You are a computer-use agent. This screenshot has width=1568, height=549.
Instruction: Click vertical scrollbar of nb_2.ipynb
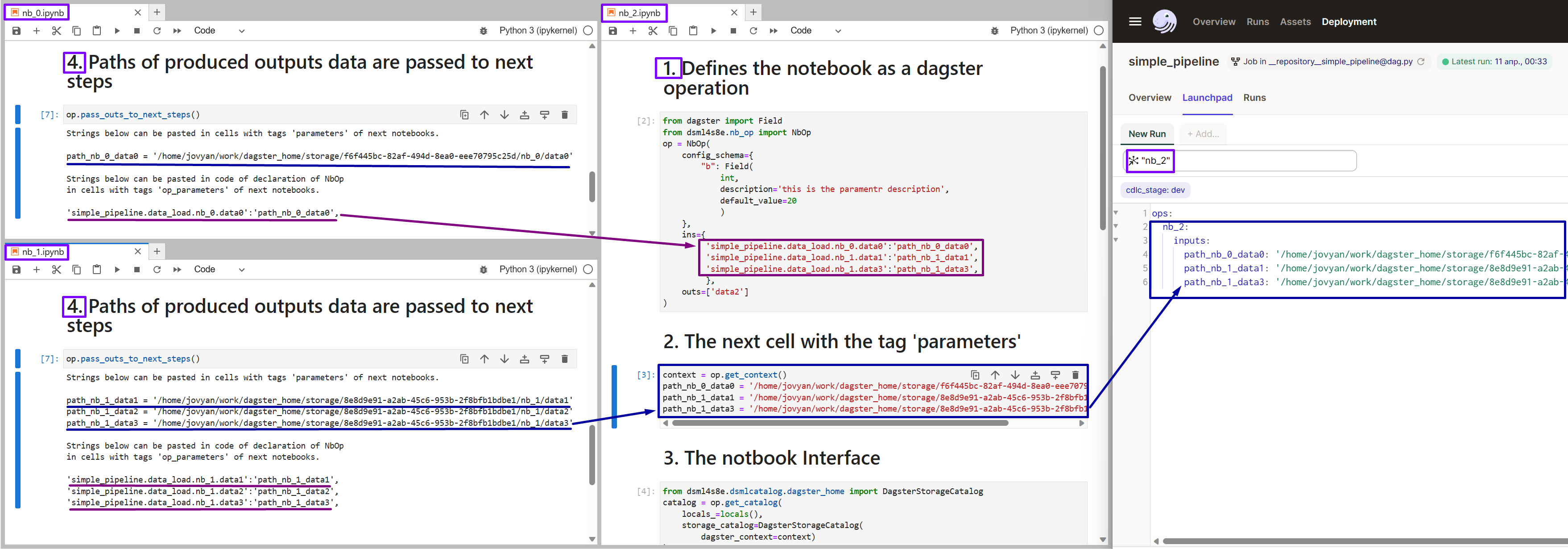point(1102,148)
